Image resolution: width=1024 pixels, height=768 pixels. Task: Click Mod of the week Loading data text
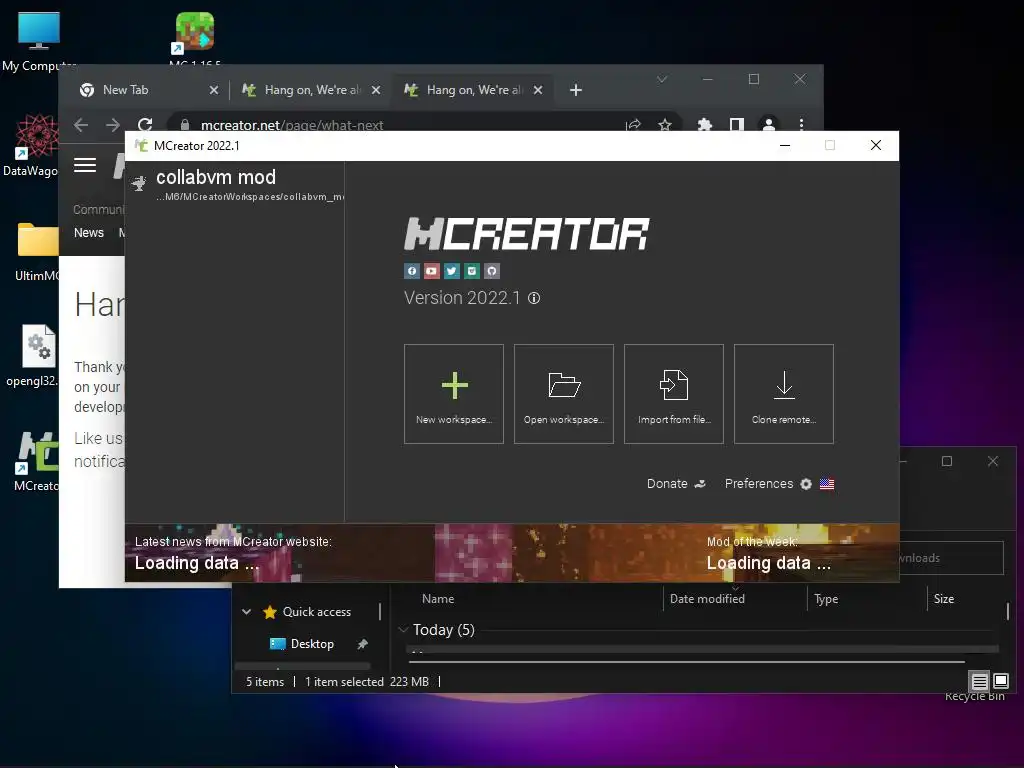coord(769,563)
